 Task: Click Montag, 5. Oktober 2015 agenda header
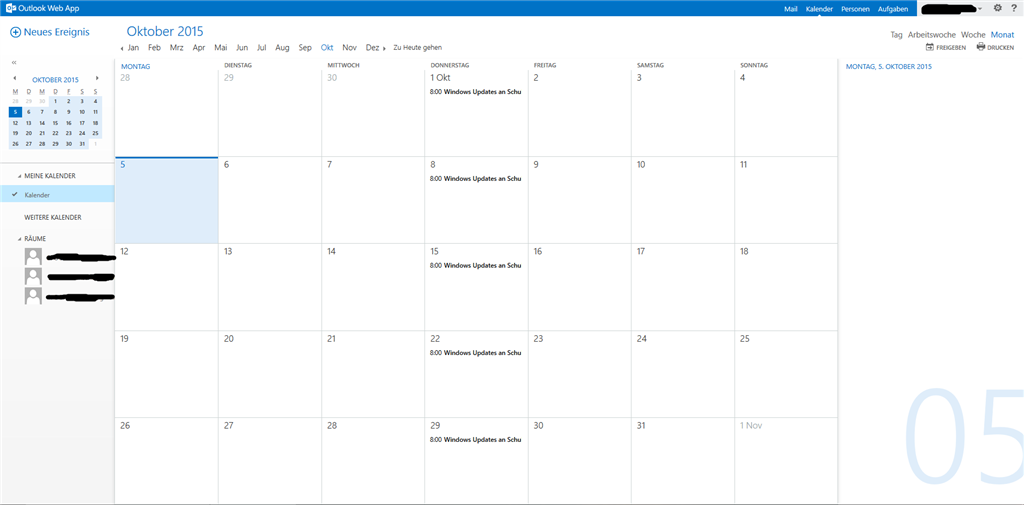[x=889, y=67]
